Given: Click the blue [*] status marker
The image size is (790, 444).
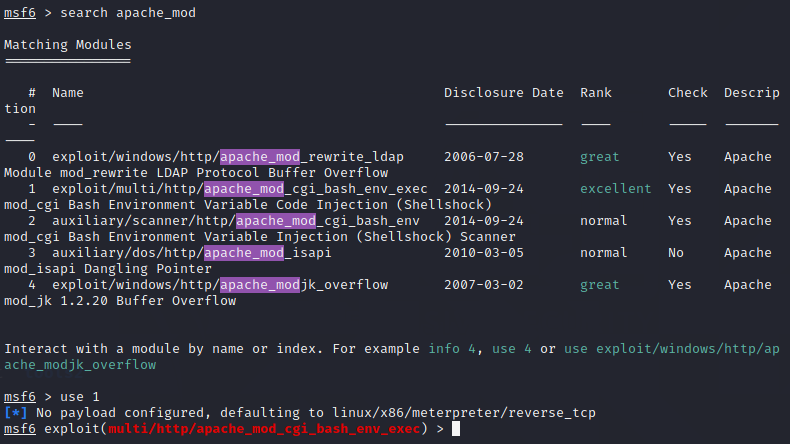Looking at the screenshot, I should pos(16,413).
